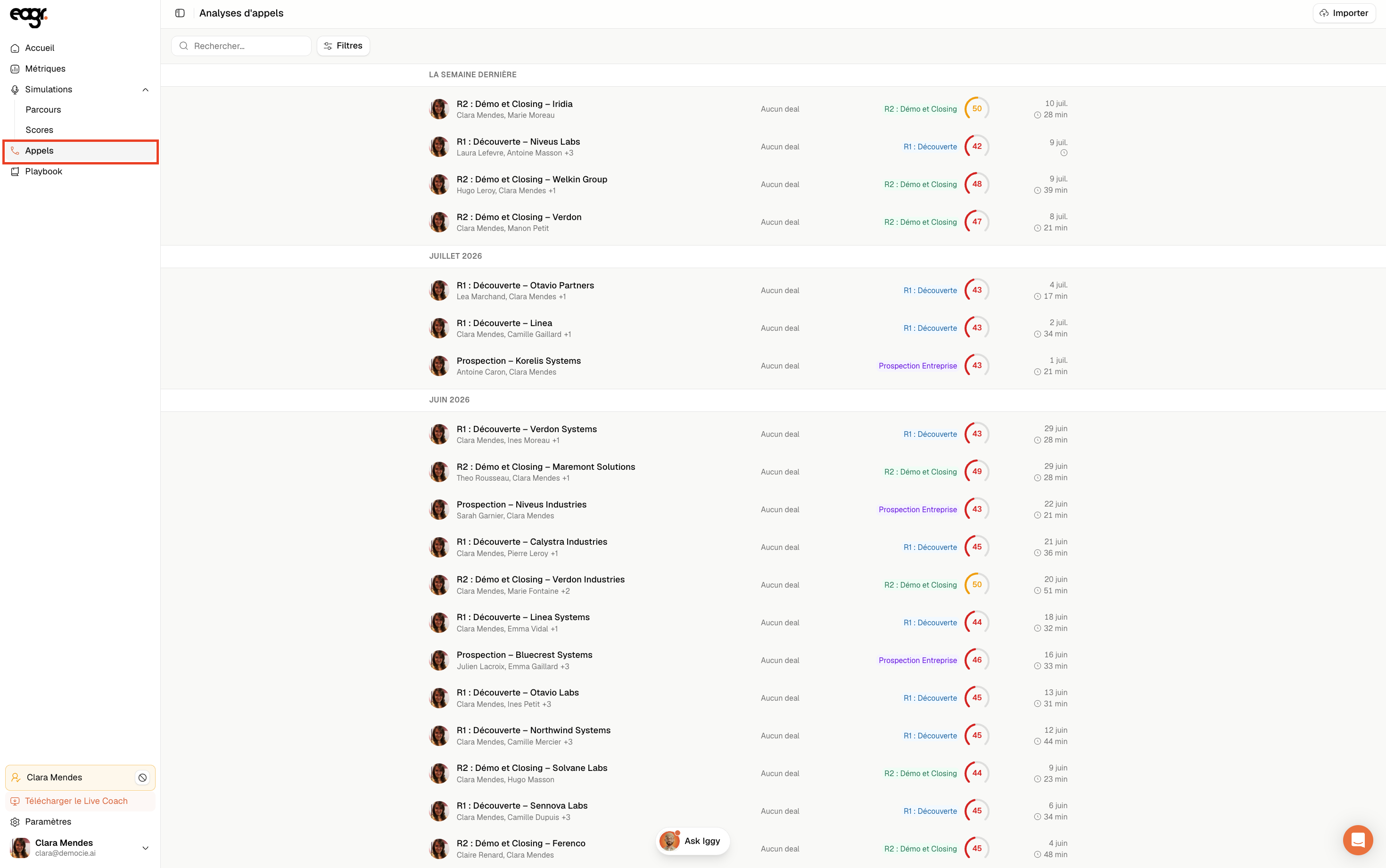Click the score 50 ring for Iridia
Screen dimensions: 1386x868
pos(977,108)
